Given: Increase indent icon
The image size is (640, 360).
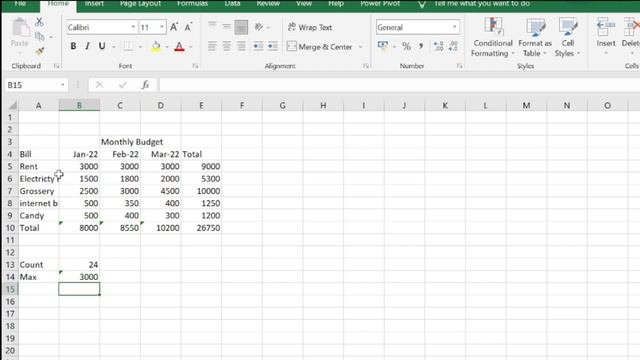Looking at the screenshot, I should (x=273, y=46).
